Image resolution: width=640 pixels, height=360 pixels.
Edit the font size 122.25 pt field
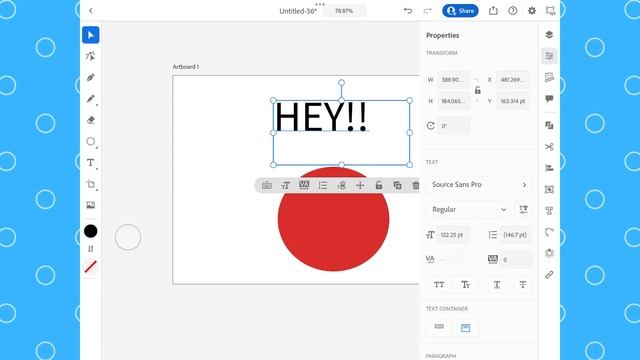pos(453,235)
